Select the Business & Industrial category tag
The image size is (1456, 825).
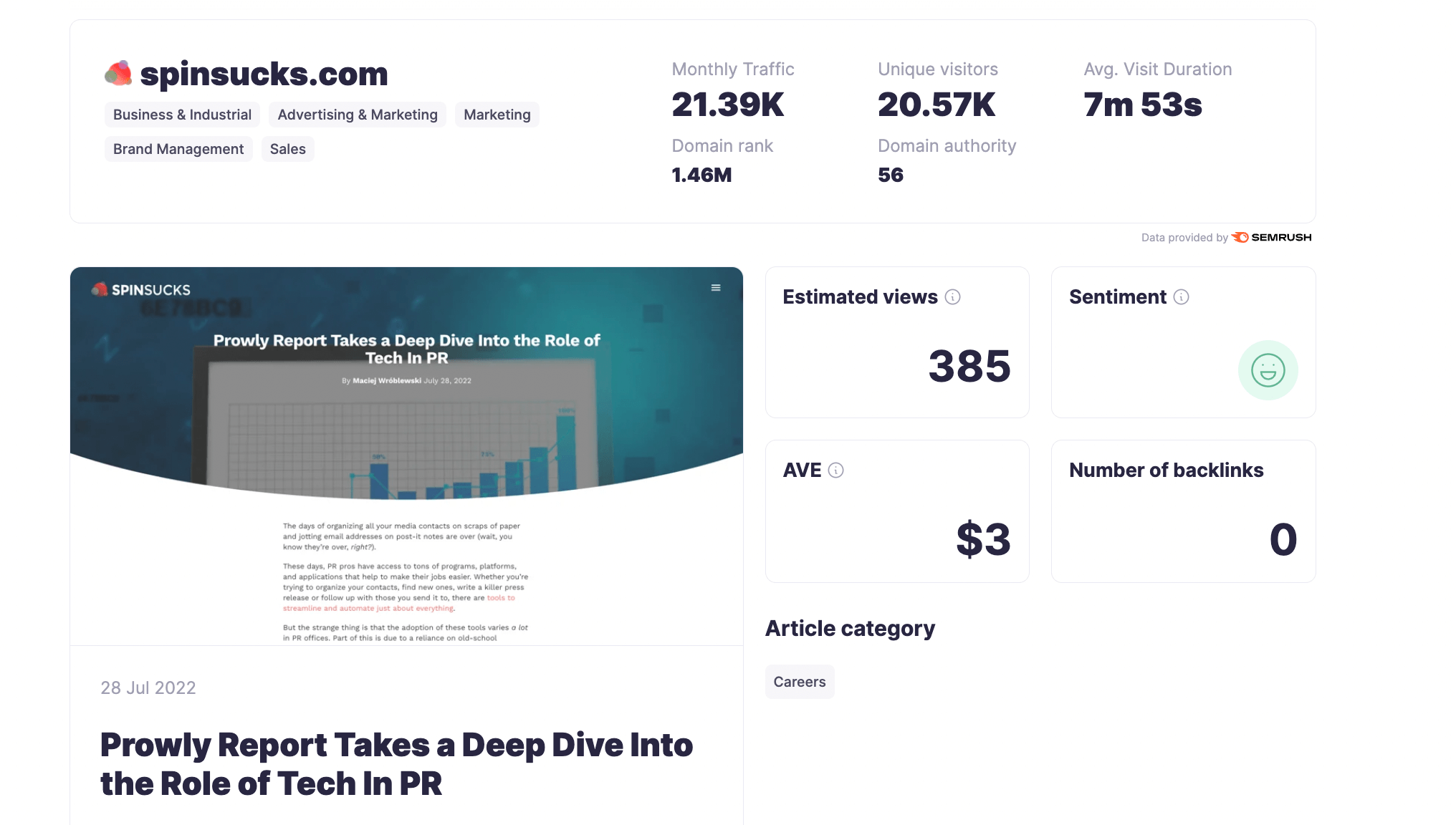(181, 114)
